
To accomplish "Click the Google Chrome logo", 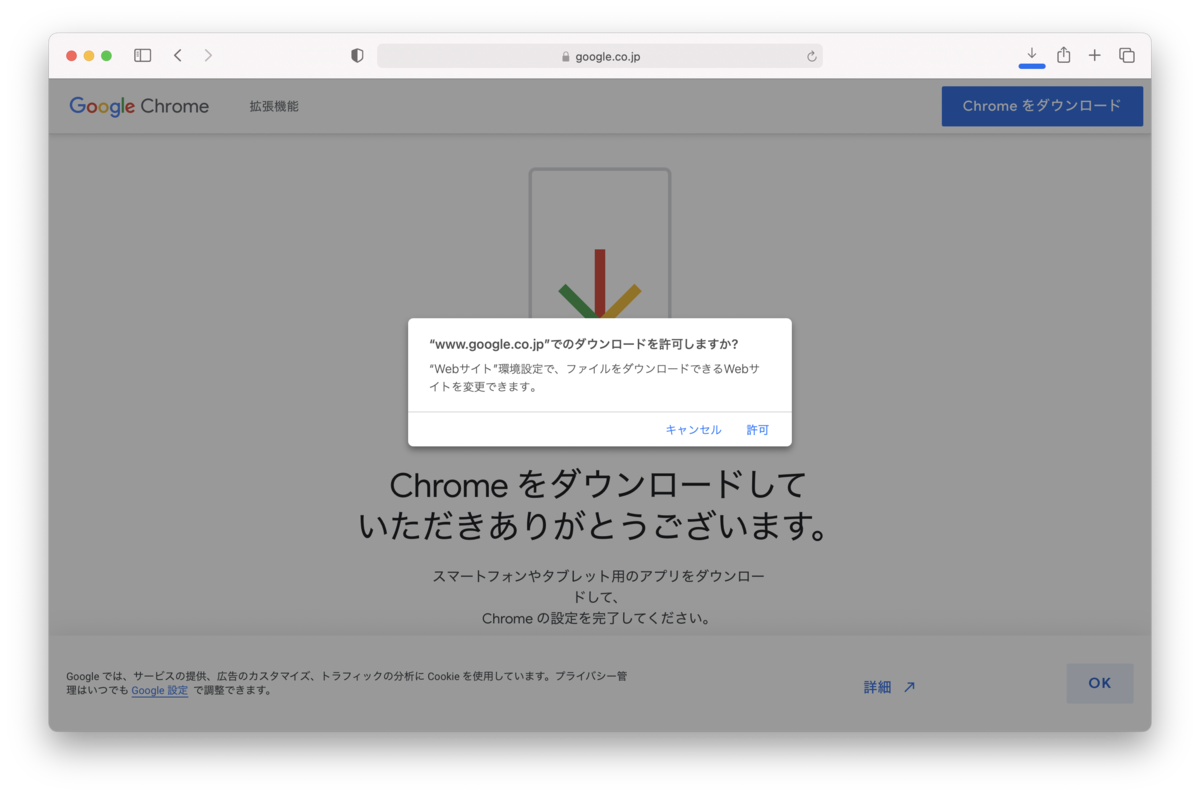I will point(139,106).
